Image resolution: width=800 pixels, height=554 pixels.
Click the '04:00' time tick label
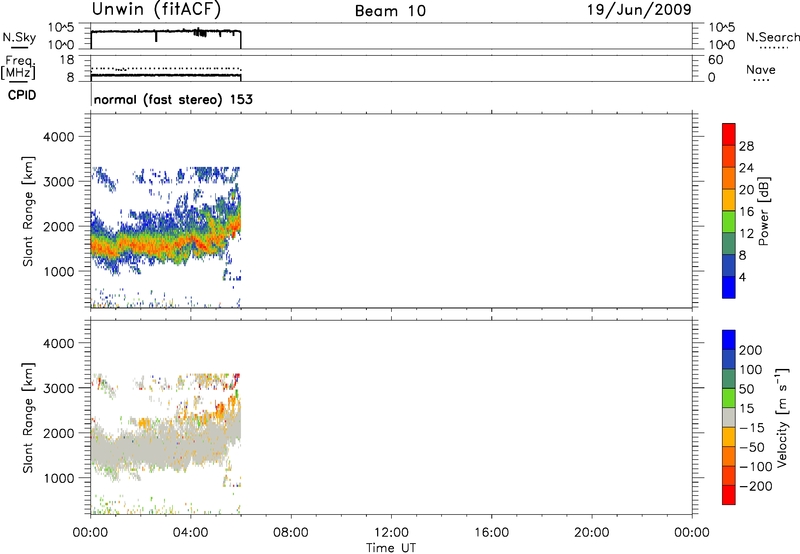click(x=190, y=533)
